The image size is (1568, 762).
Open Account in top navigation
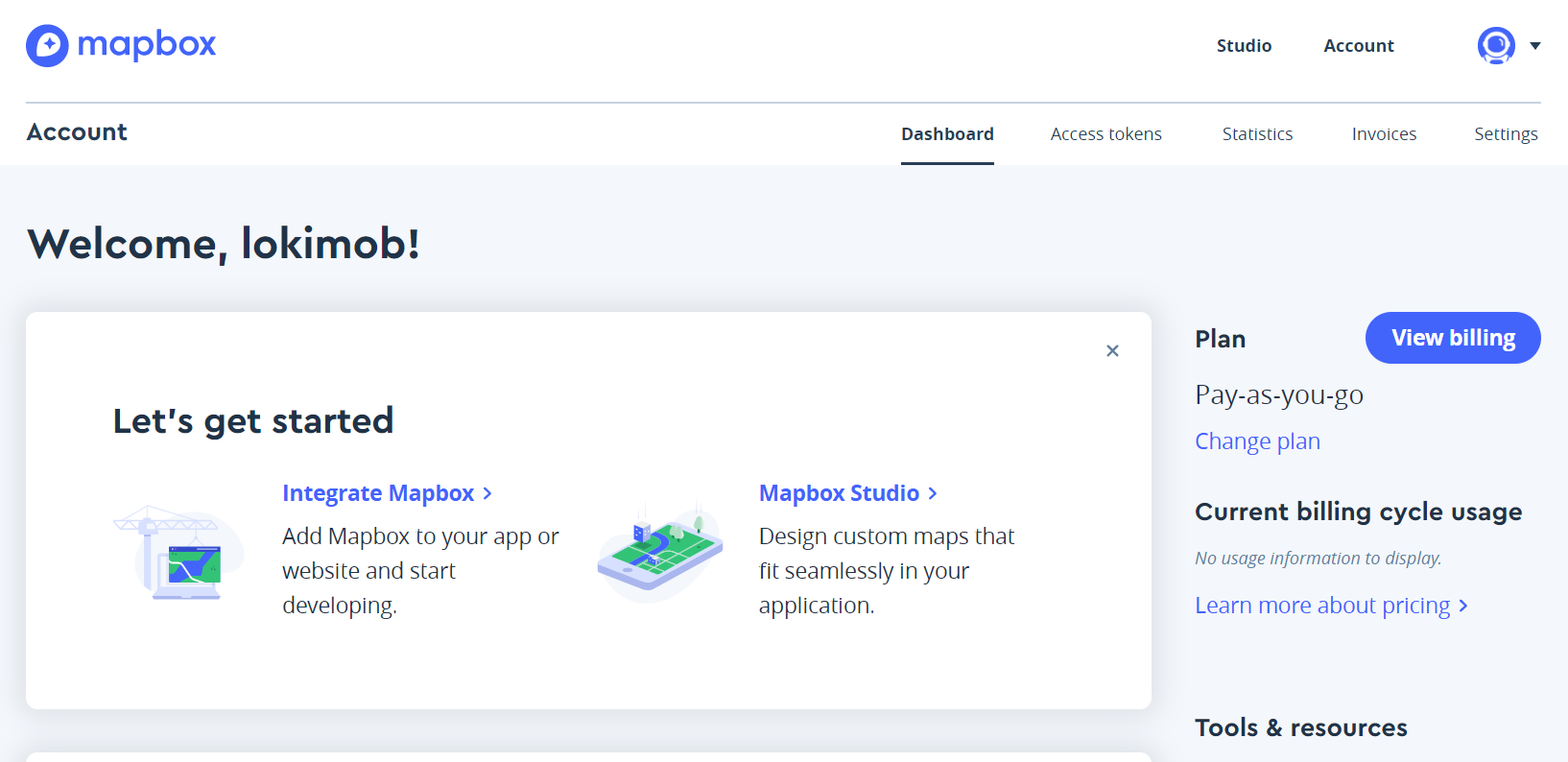(x=1358, y=46)
